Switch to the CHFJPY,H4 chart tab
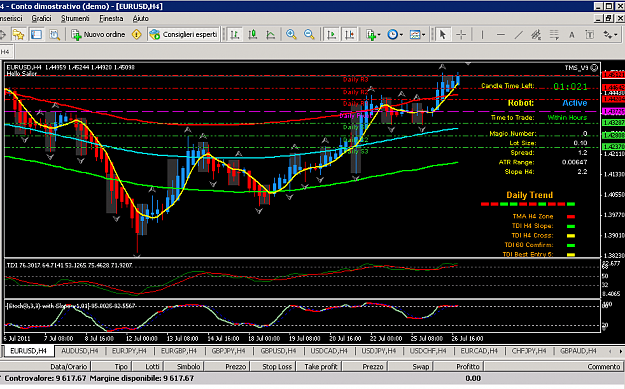Image resolution: width=625 pixels, height=389 pixels. pyautogui.click(x=529, y=351)
